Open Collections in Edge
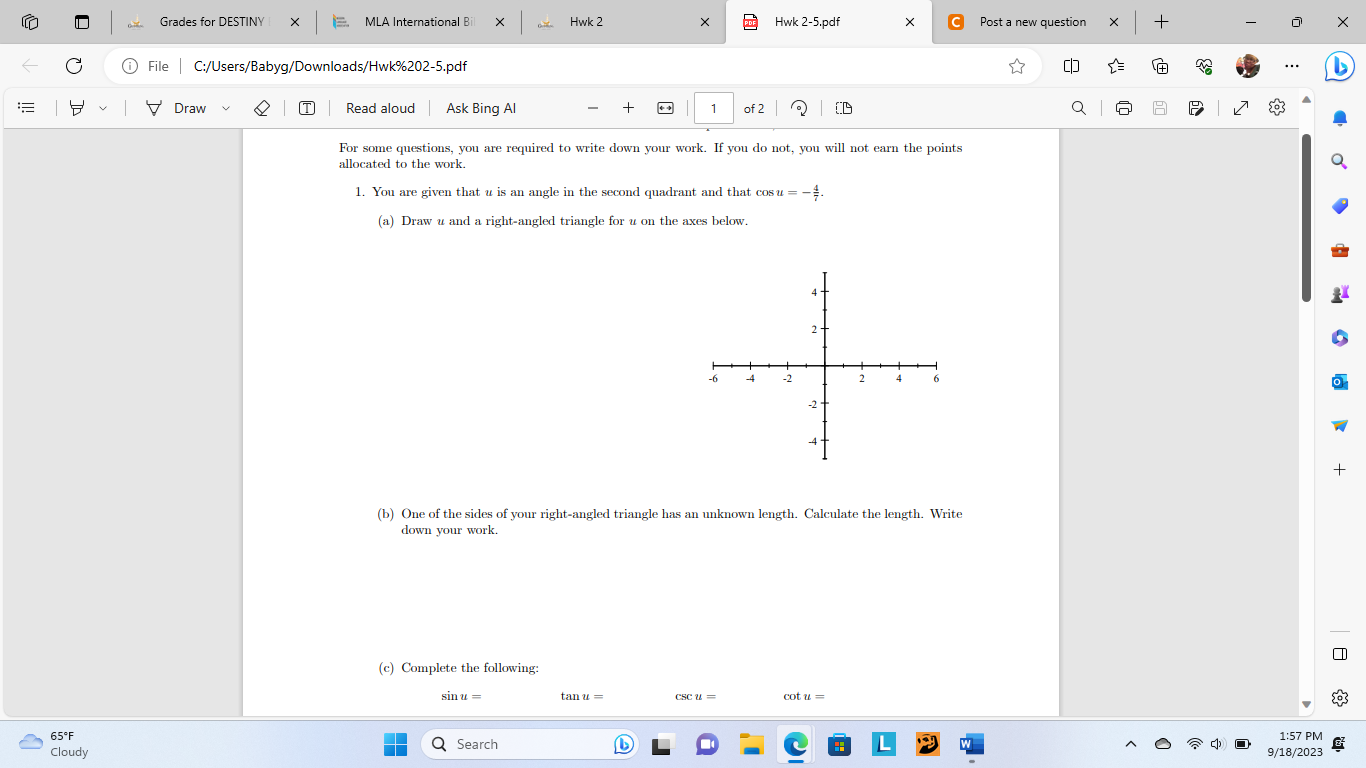 pyautogui.click(x=1160, y=66)
